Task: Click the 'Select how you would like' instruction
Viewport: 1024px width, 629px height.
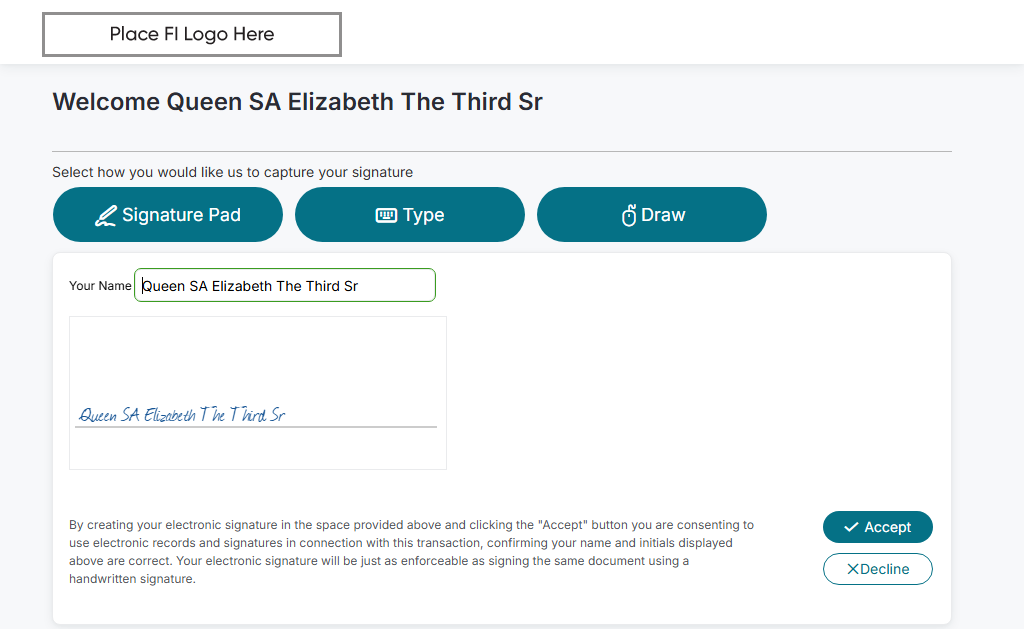Action: (x=232, y=172)
